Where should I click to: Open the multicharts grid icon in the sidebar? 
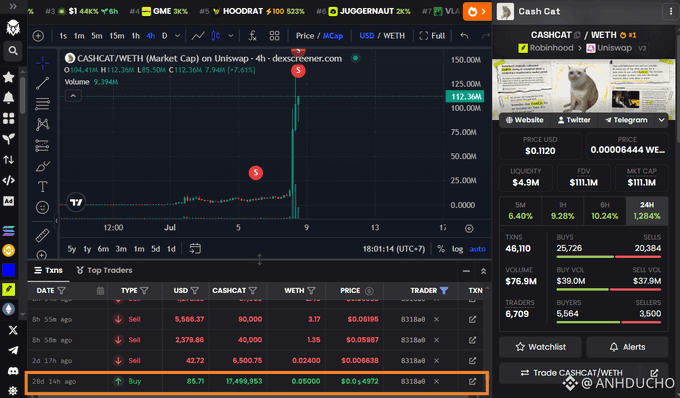click(9, 118)
